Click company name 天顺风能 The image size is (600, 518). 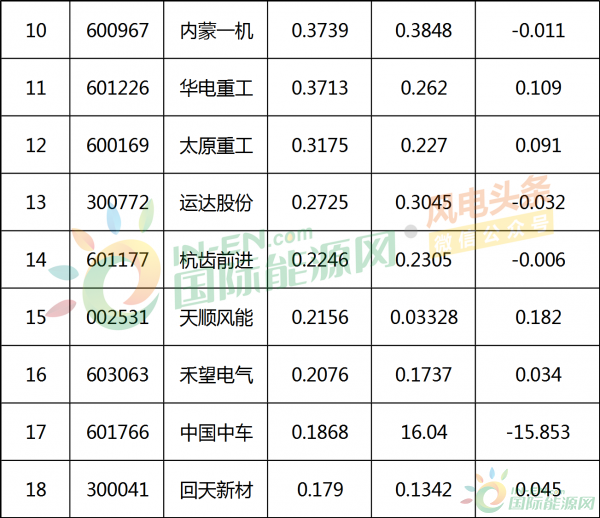(x=216, y=318)
